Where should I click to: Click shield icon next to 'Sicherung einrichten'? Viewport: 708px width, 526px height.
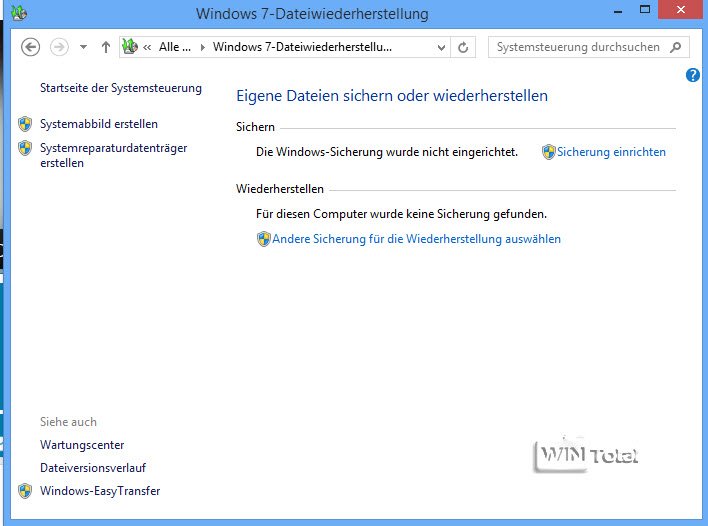tap(549, 152)
